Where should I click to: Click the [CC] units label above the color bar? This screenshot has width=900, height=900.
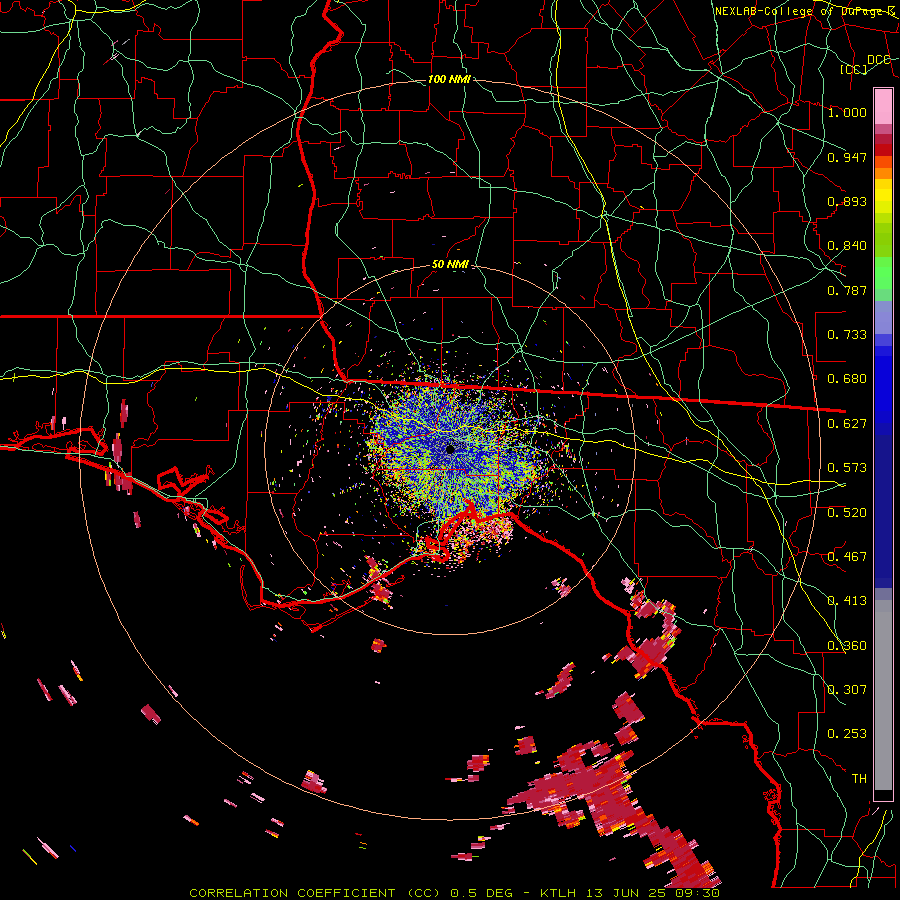[854, 69]
